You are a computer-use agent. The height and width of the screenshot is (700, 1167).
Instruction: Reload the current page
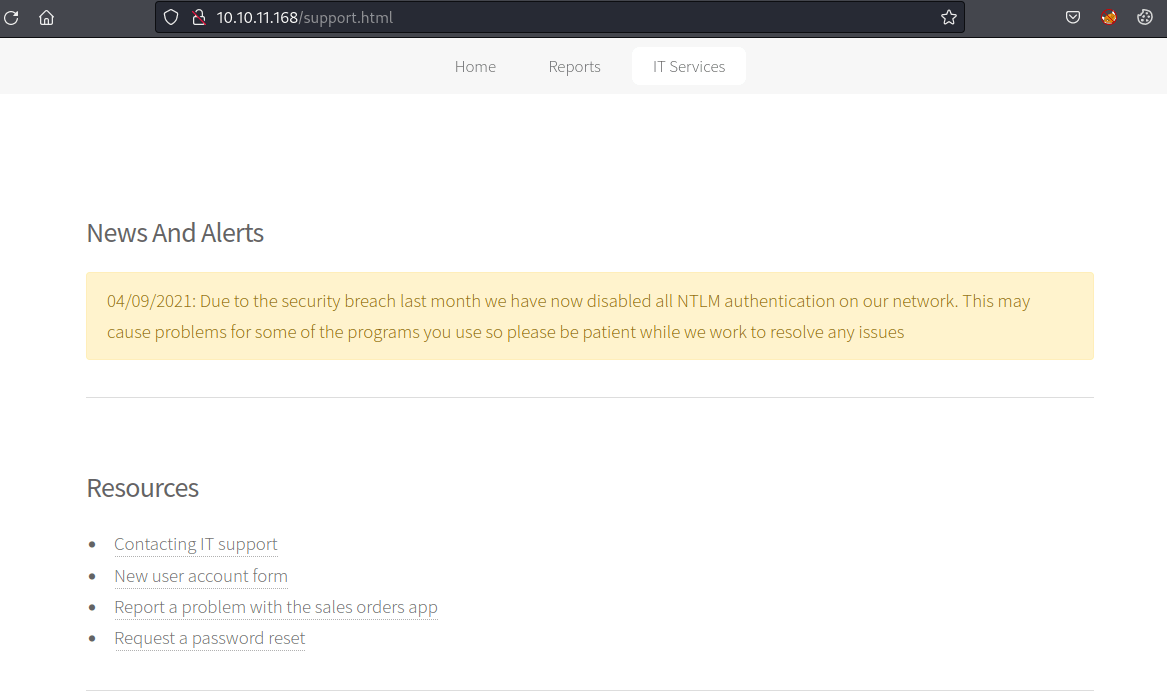[11, 17]
